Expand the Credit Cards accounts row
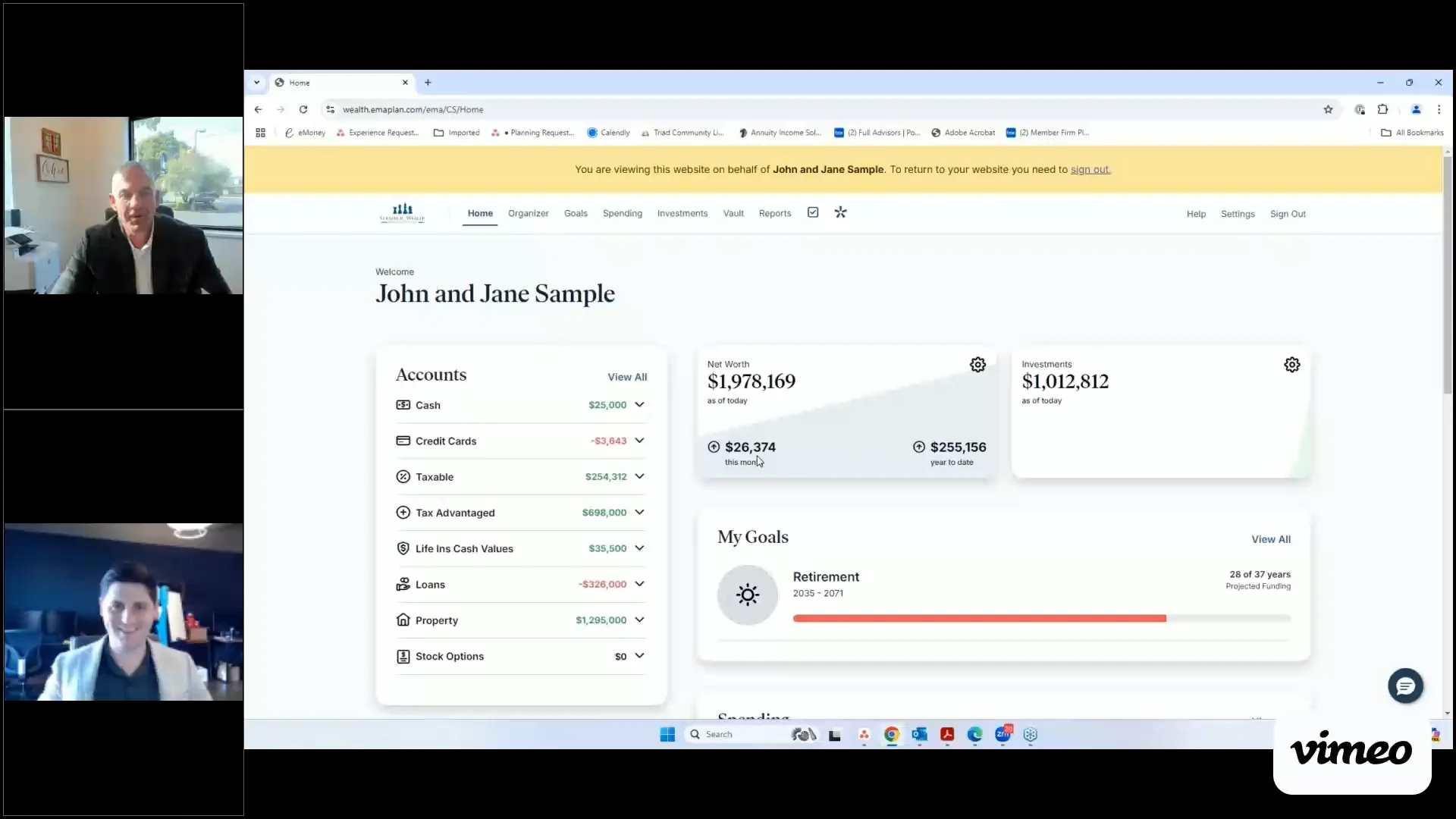Image resolution: width=1456 pixels, height=819 pixels. 521,441
